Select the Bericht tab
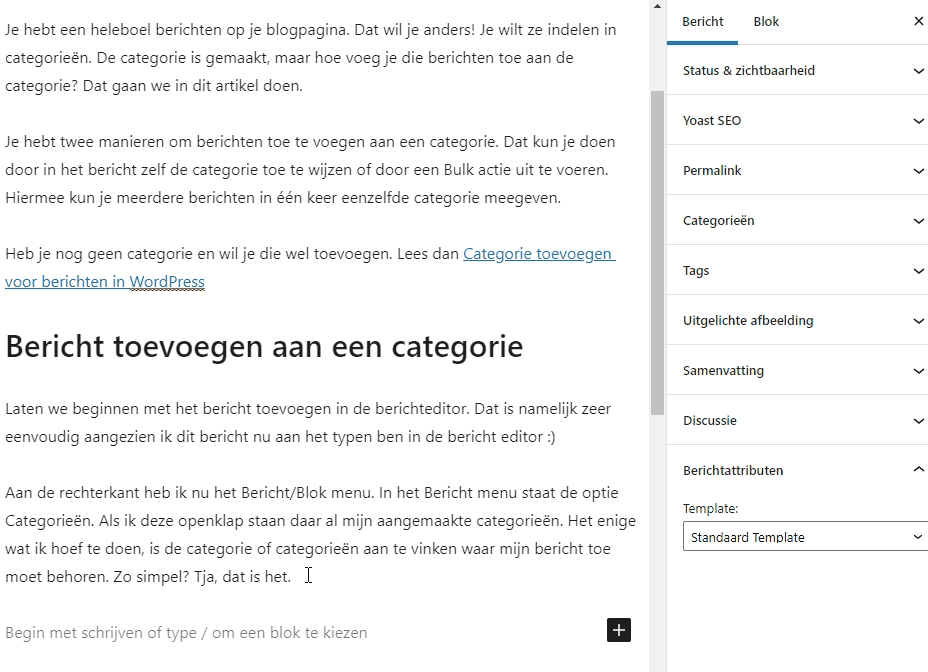 [x=702, y=21]
